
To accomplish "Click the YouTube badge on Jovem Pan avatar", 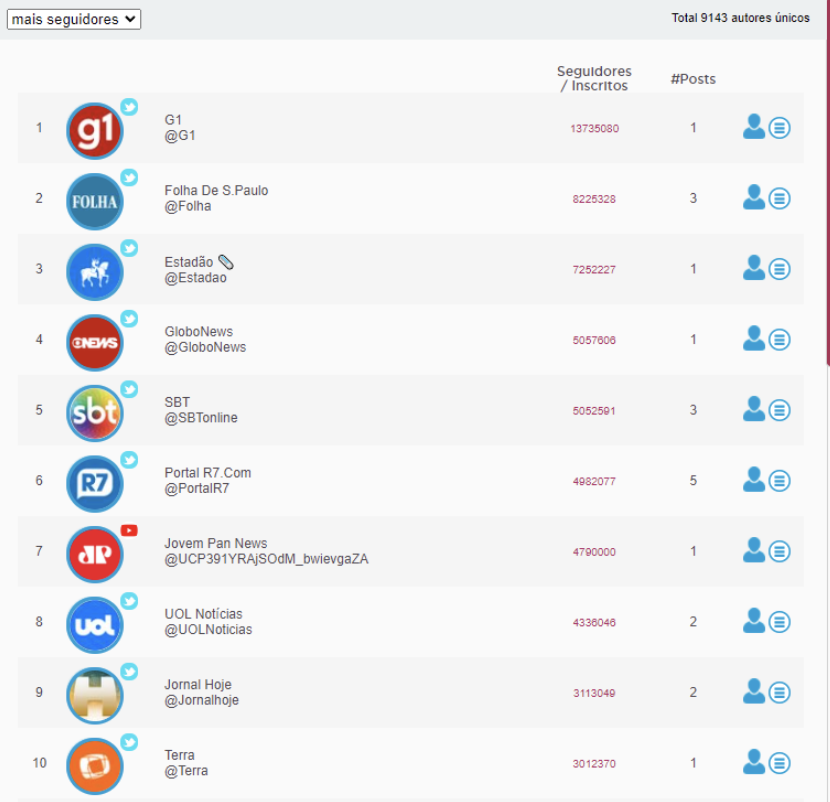I will 129,530.
